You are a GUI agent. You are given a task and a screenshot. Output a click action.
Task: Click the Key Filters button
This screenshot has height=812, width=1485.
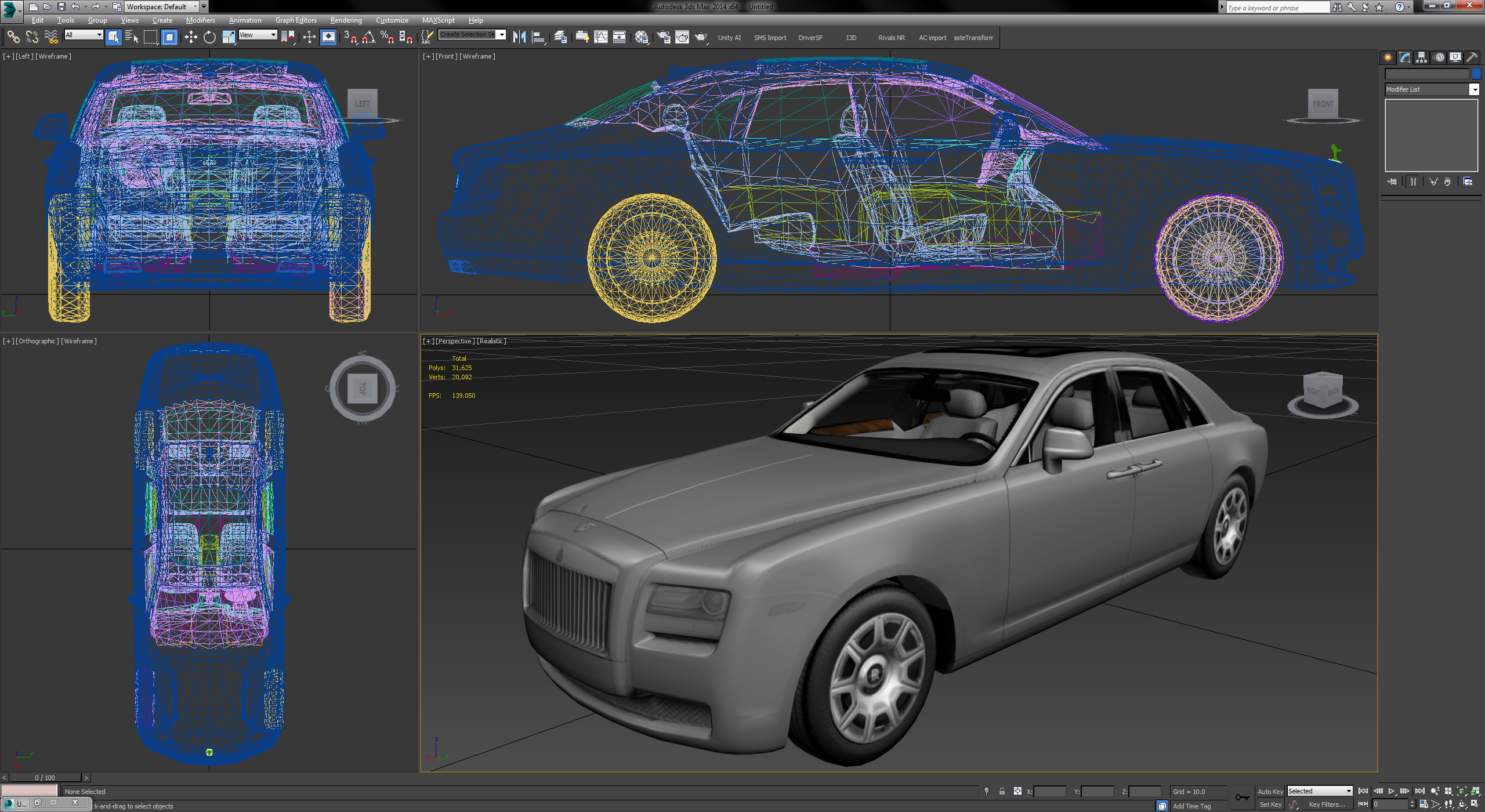pyautogui.click(x=1326, y=804)
